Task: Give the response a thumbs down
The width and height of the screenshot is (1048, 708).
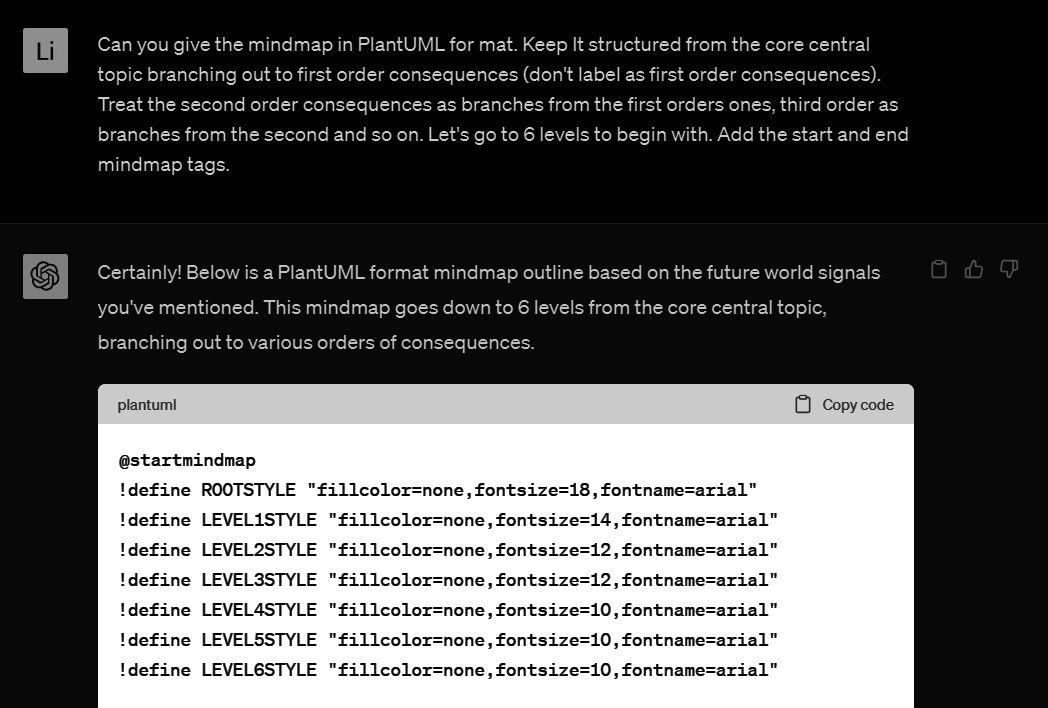Action: 1008,269
